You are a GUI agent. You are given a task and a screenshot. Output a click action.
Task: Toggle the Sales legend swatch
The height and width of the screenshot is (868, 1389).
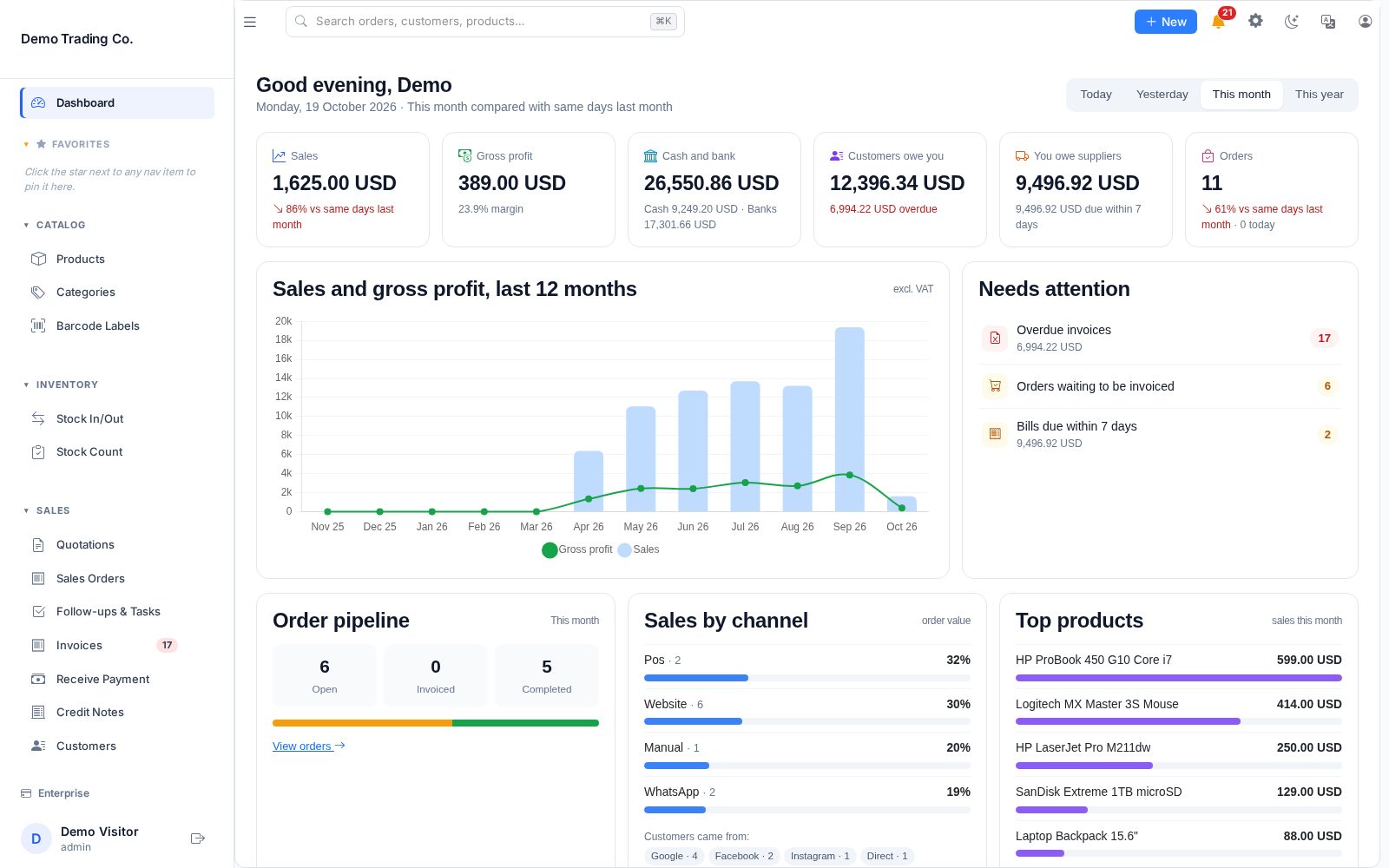[624, 549]
